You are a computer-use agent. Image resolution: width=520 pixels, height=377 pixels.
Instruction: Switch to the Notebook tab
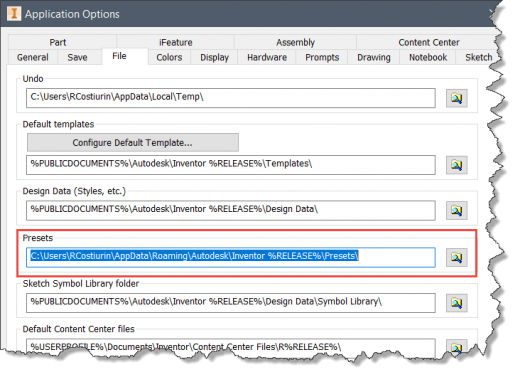point(428,57)
